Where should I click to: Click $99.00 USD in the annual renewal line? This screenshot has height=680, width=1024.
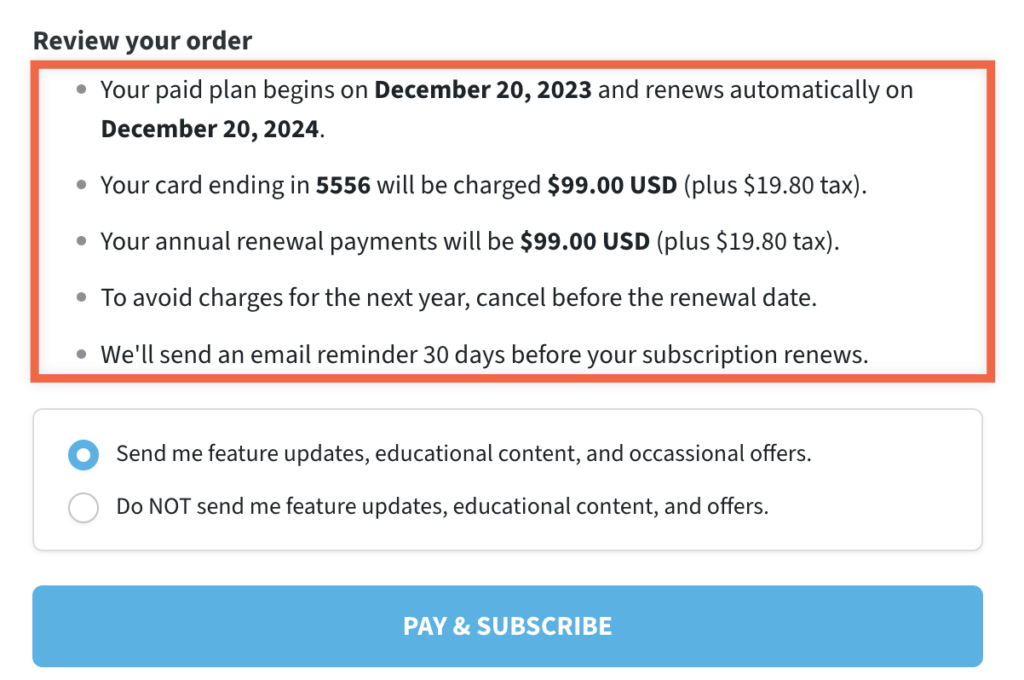pyautogui.click(x=585, y=242)
